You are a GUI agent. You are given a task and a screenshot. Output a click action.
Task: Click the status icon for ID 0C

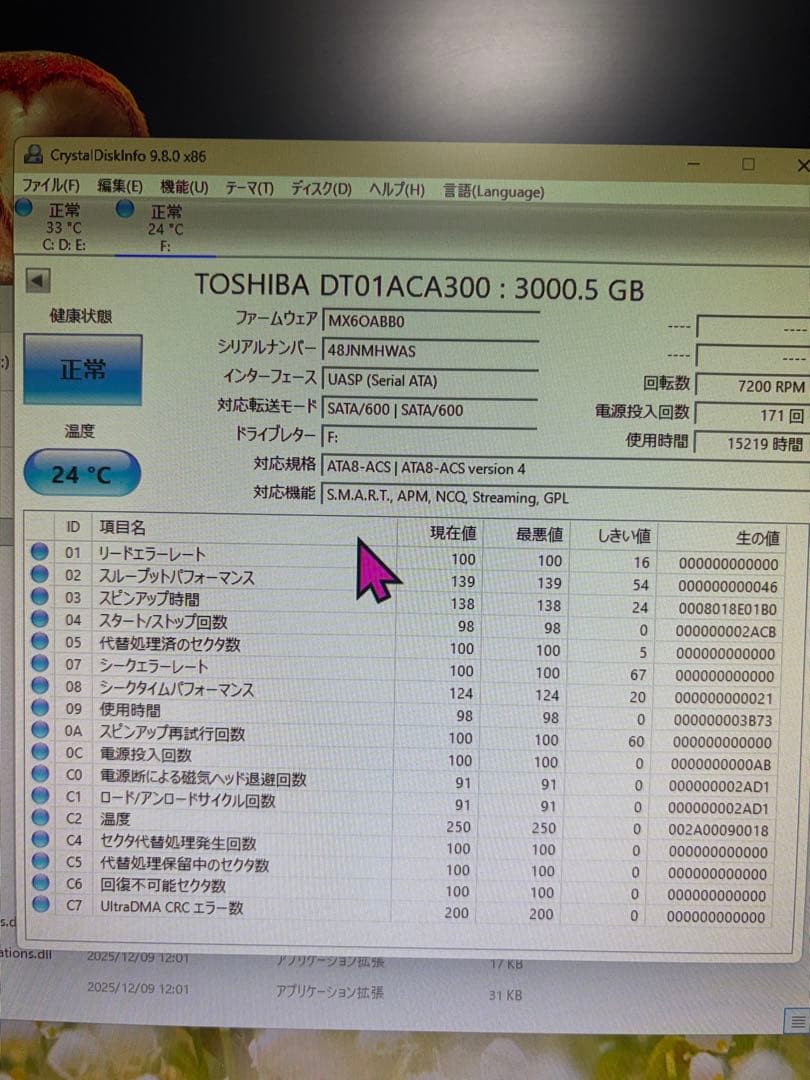pyautogui.click(x=40, y=751)
